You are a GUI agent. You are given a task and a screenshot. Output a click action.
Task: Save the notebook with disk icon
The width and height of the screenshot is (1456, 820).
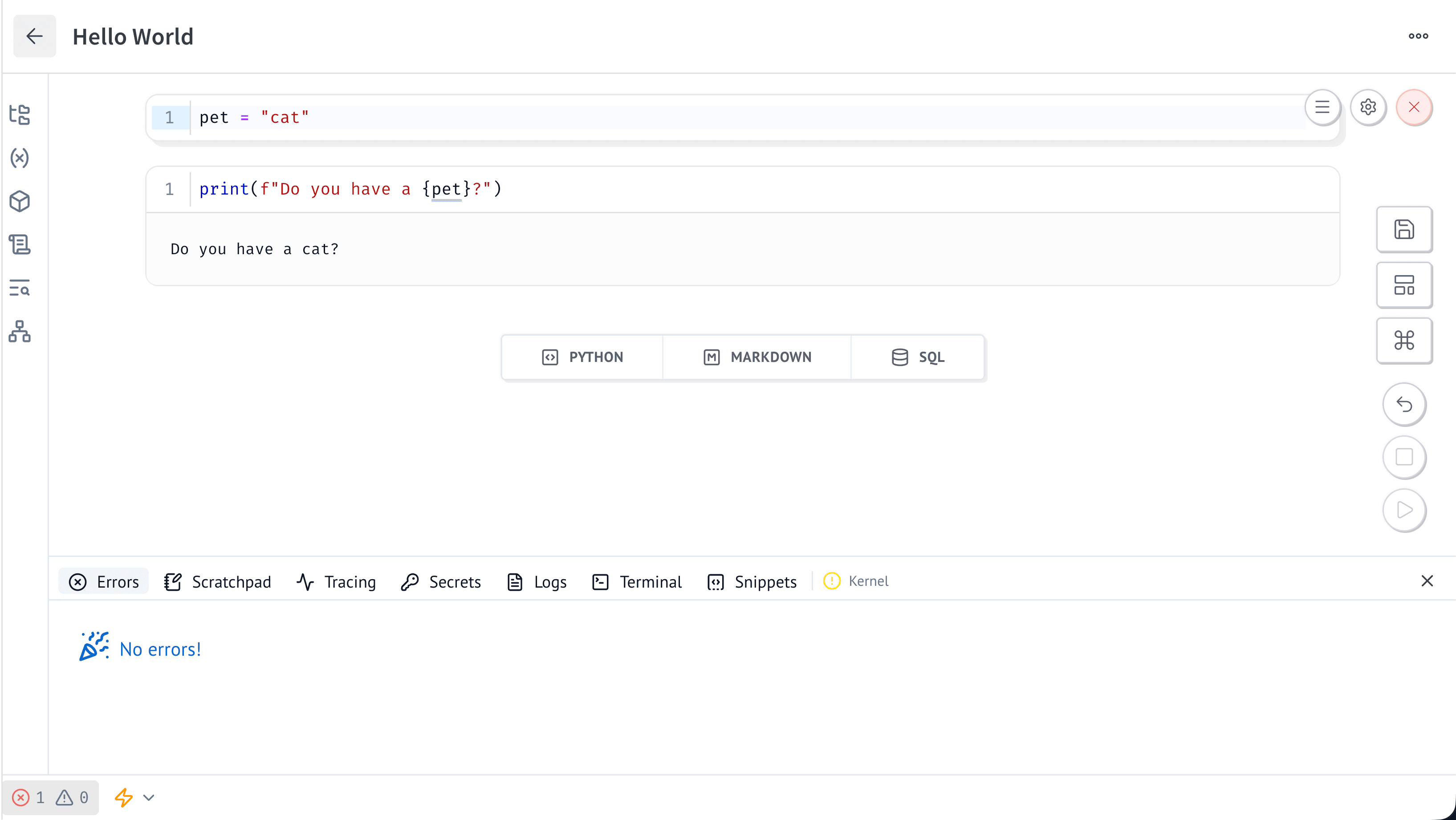click(x=1404, y=229)
